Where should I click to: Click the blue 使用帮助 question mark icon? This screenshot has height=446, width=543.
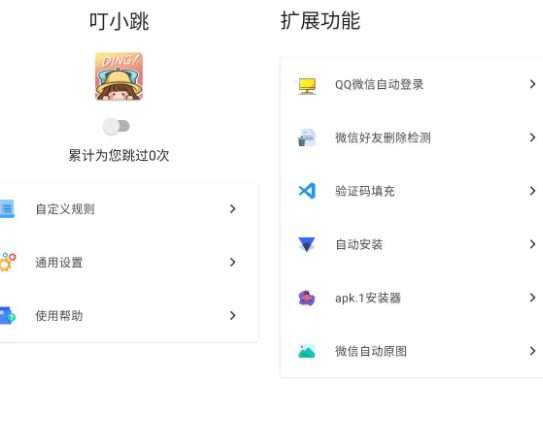click(x=8, y=315)
